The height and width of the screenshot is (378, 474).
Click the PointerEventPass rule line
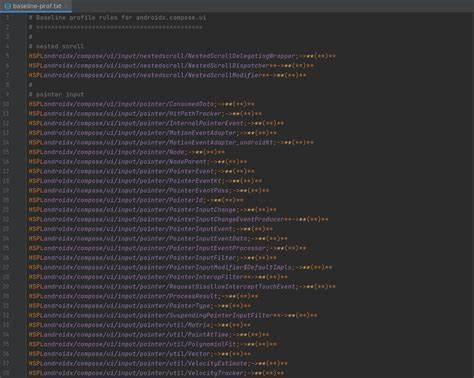pyautogui.click(x=149, y=191)
